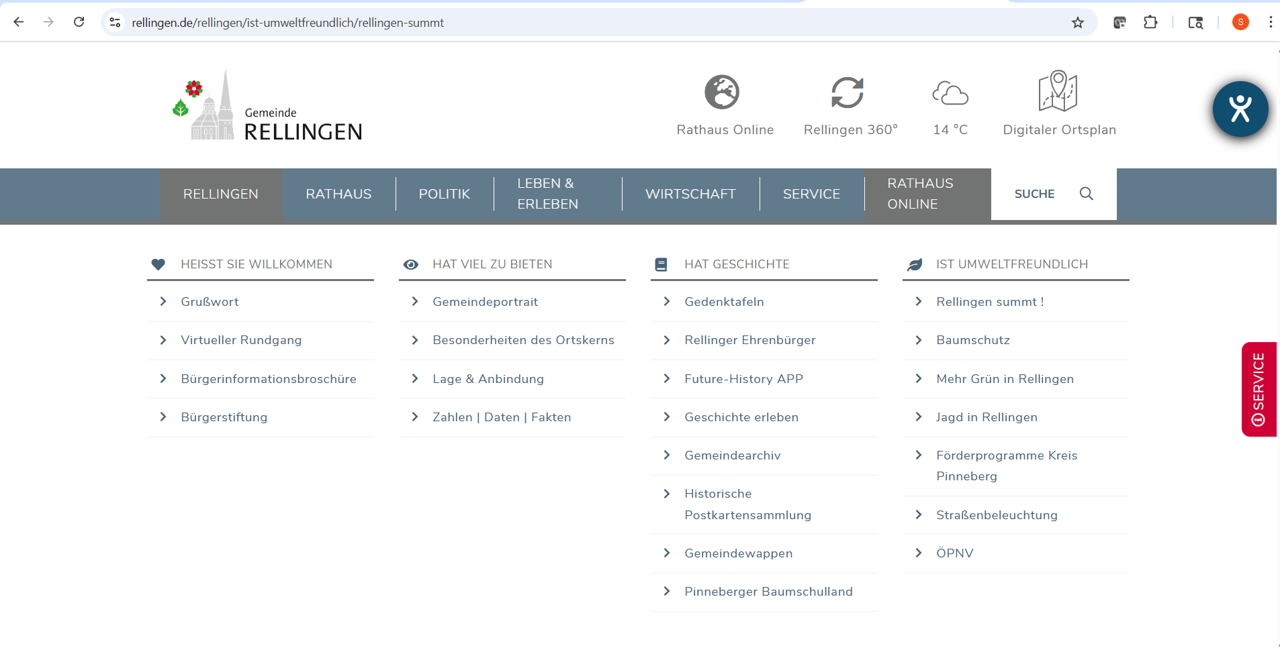Reload the page in the browser

point(79,22)
